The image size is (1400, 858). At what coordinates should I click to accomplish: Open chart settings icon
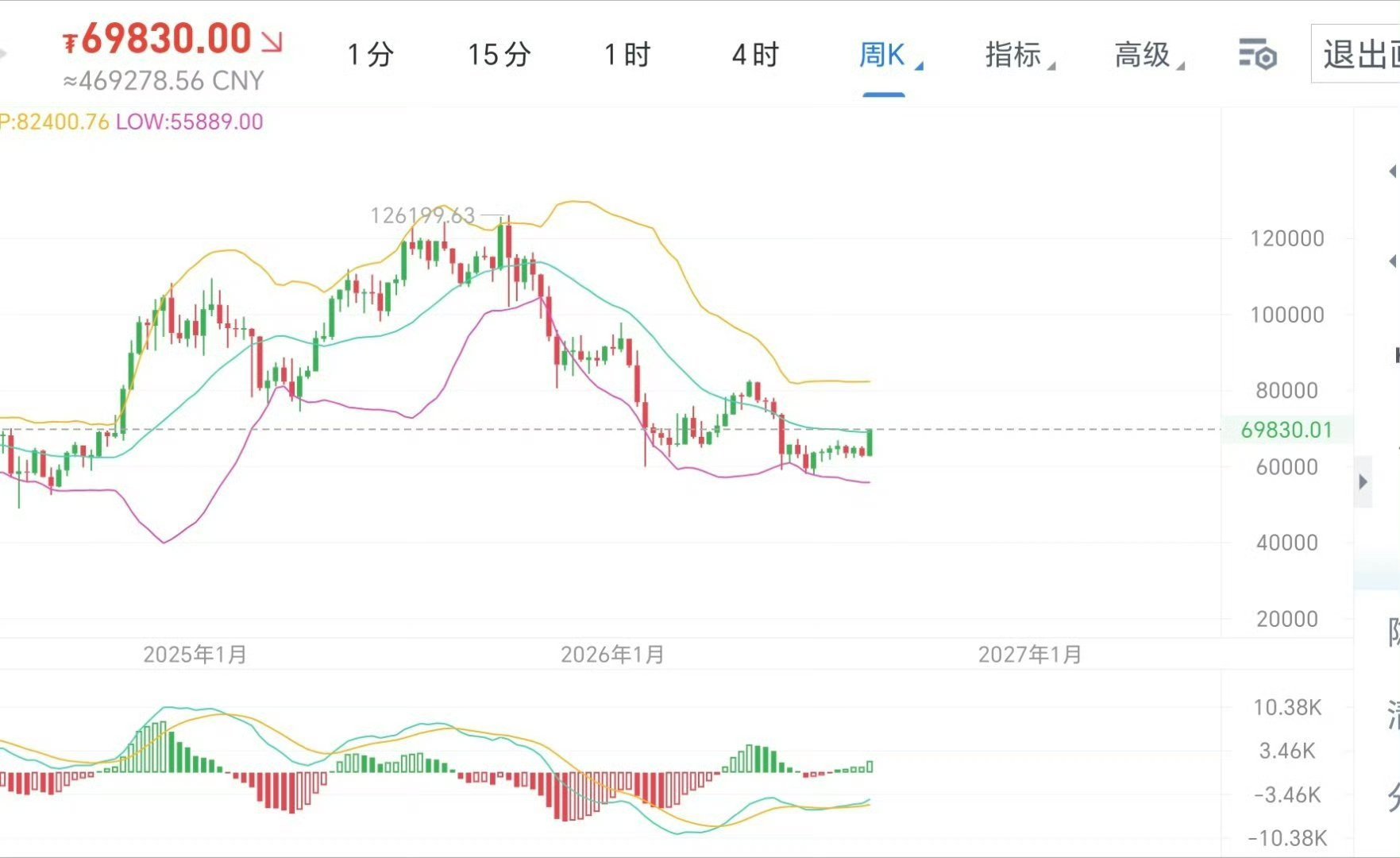[x=1258, y=54]
